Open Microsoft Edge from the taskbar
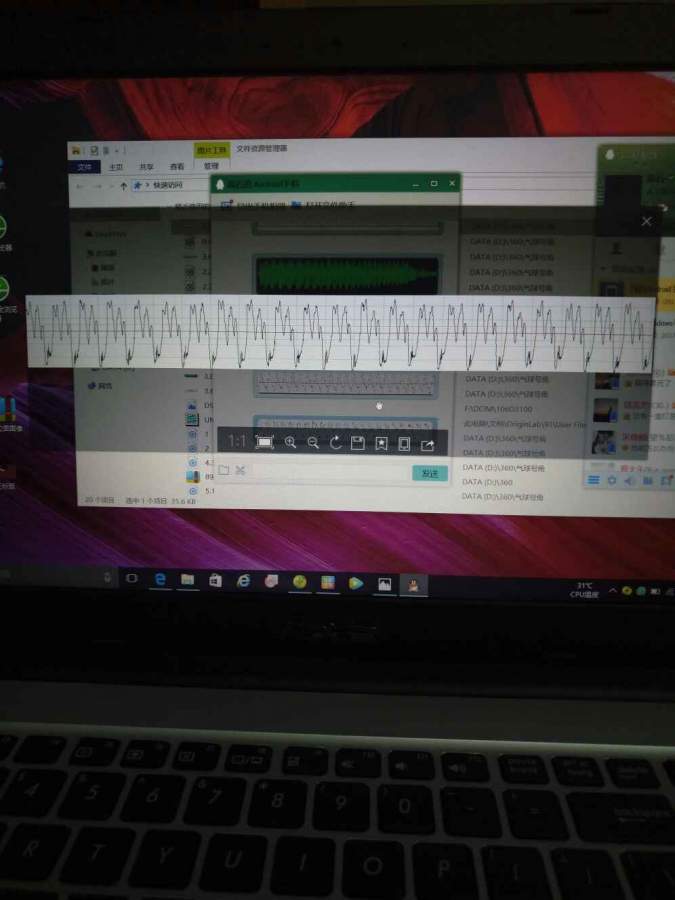The height and width of the screenshot is (900, 675). point(160,579)
